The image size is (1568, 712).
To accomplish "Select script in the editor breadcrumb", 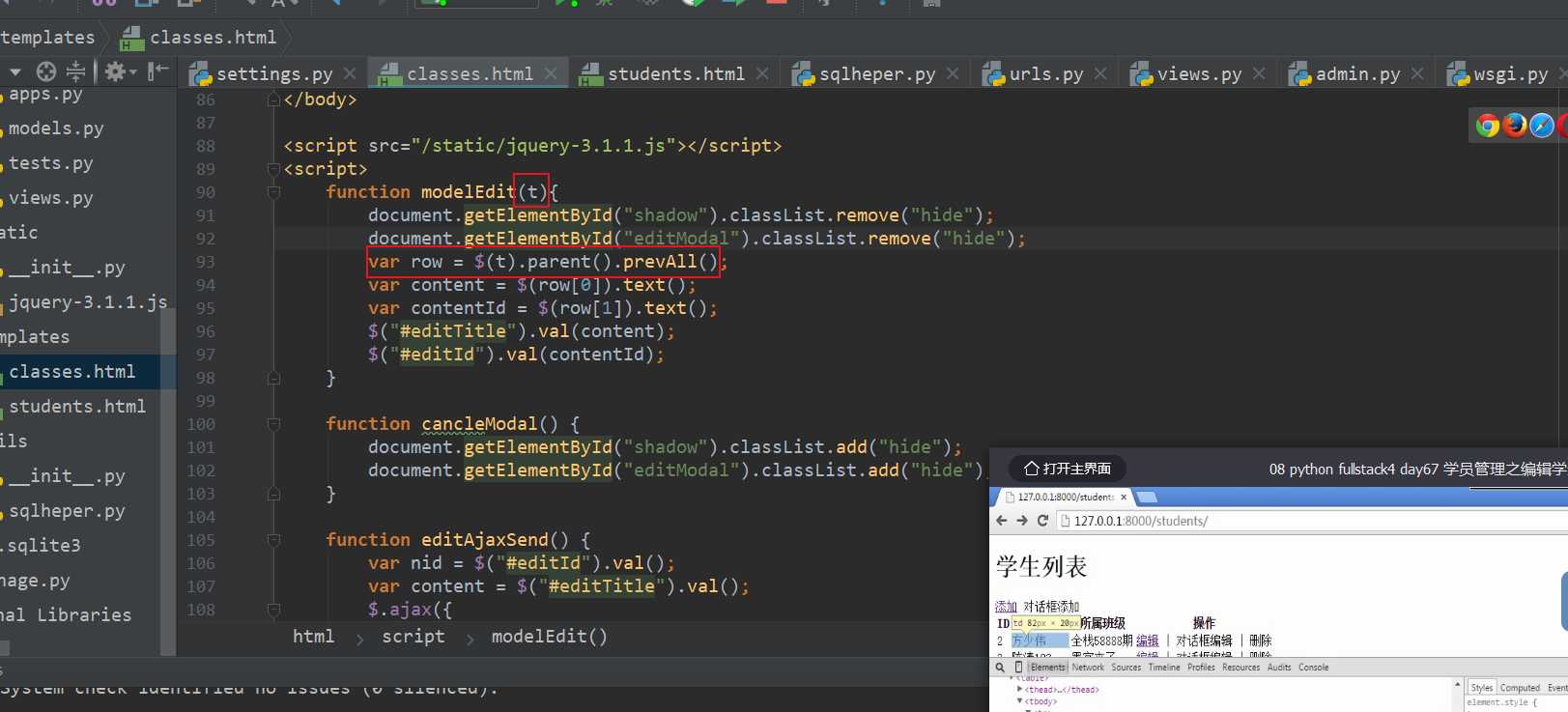I will [413, 636].
